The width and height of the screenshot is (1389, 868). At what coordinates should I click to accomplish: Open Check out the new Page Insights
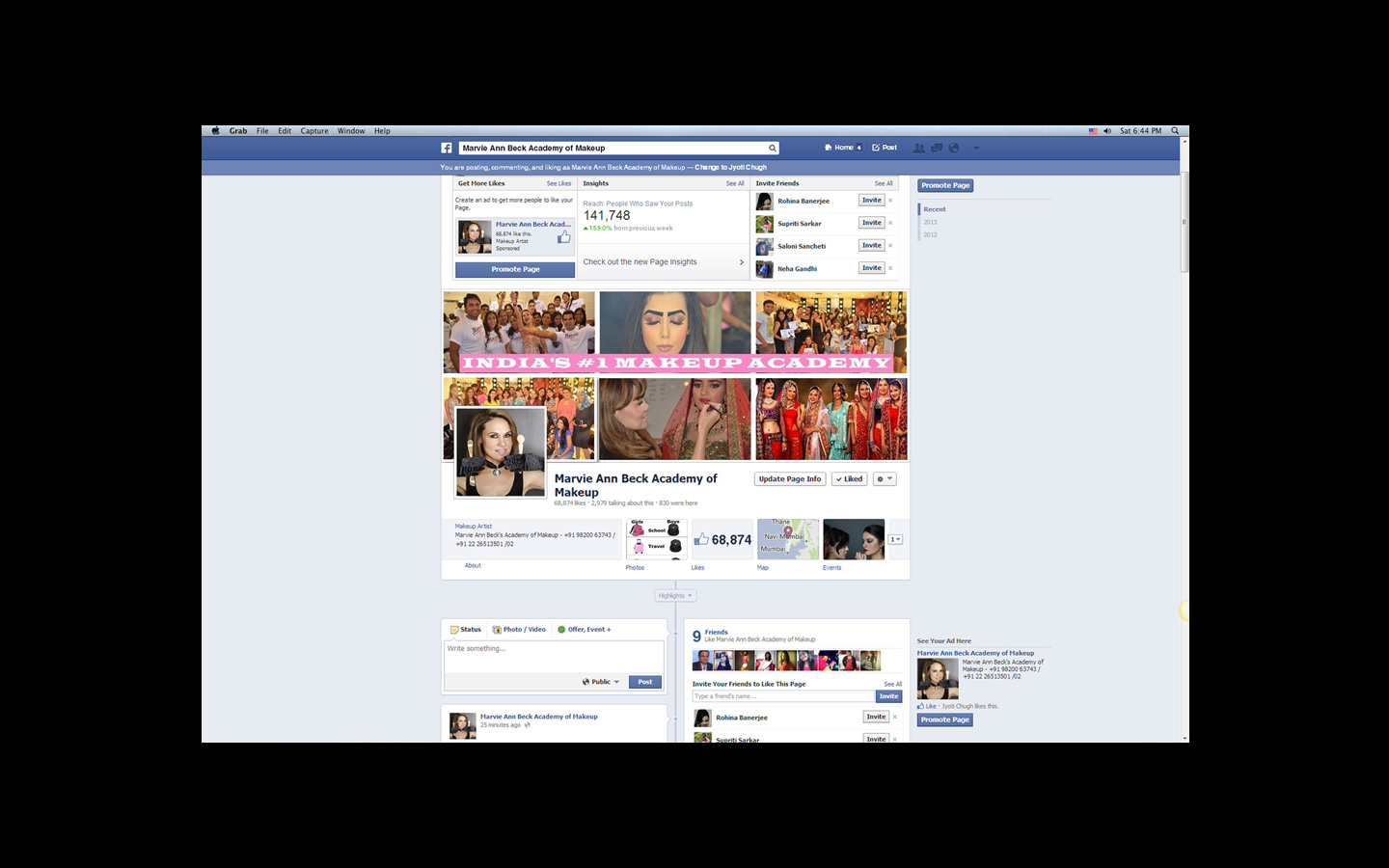tap(664, 262)
